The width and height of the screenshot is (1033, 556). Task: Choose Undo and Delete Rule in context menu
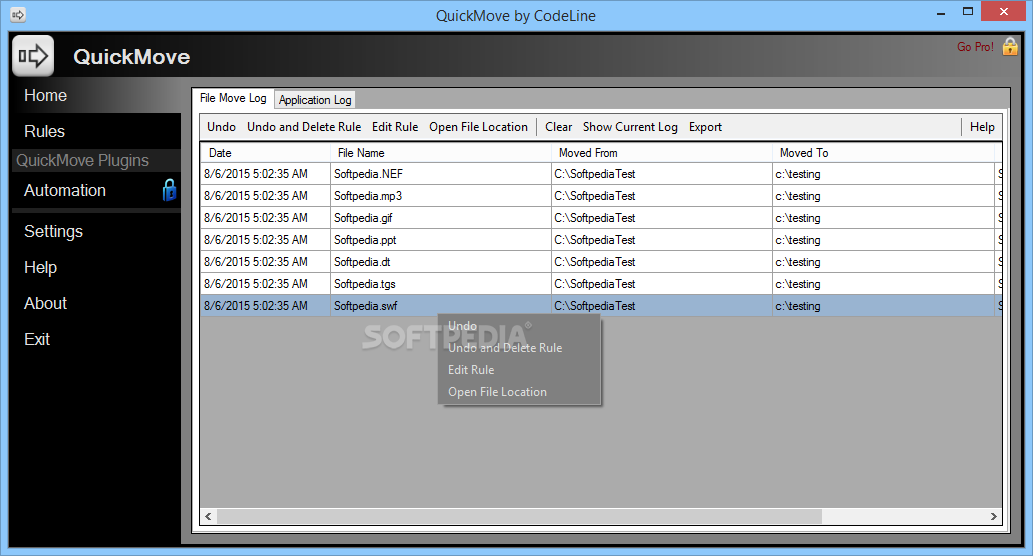click(x=505, y=348)
